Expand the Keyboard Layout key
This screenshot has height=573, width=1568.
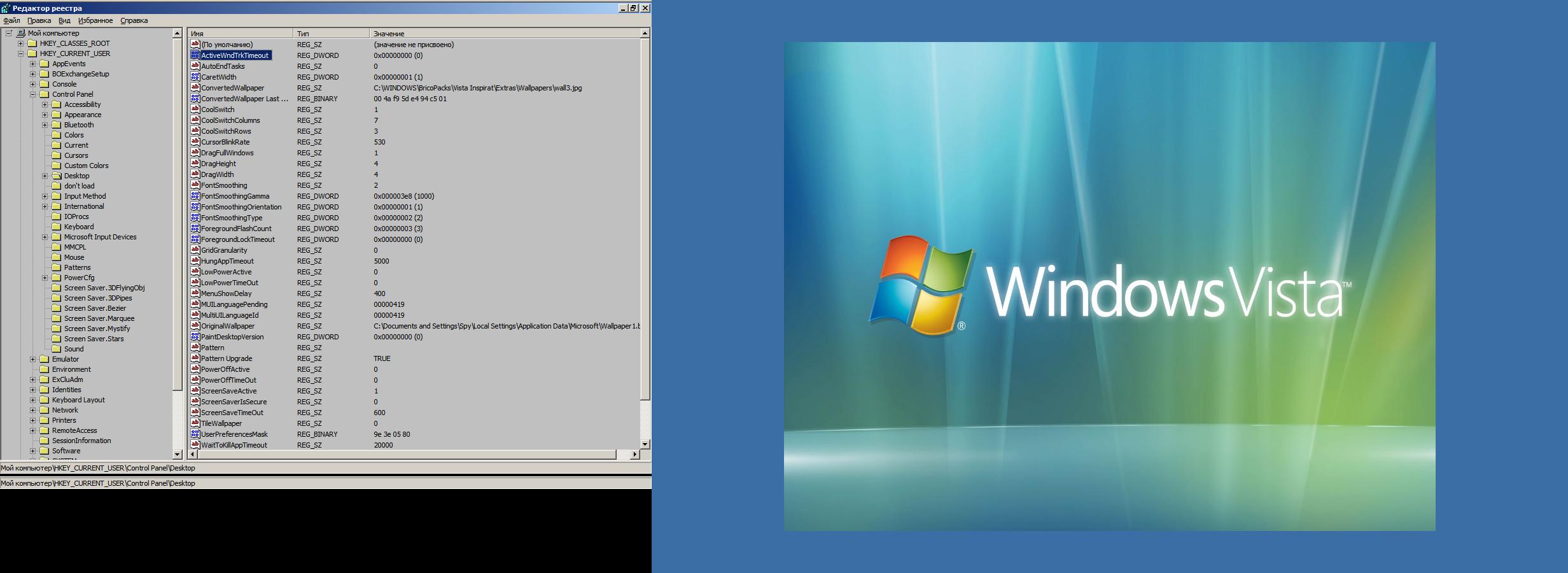(33, 400)
